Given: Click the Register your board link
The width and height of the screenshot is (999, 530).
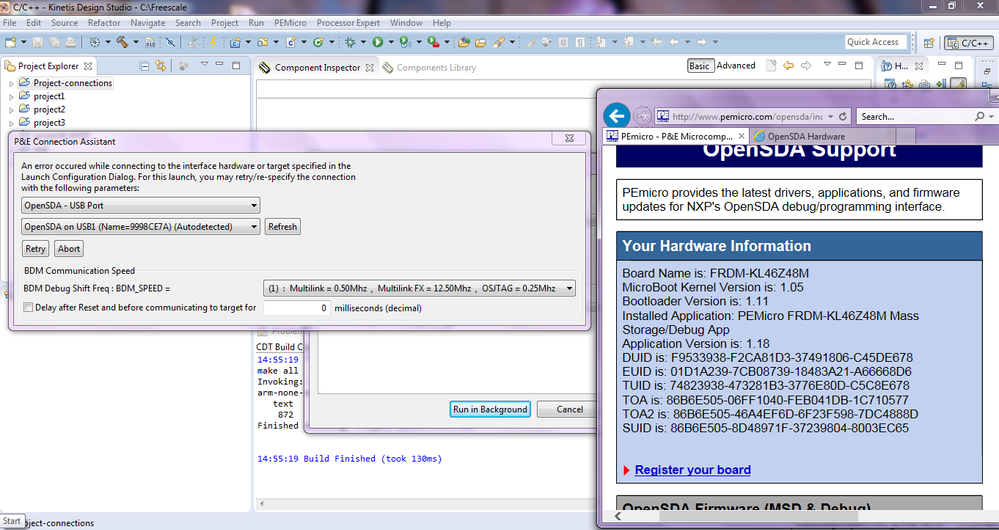Looking at the screenshot, I should 693,470.
